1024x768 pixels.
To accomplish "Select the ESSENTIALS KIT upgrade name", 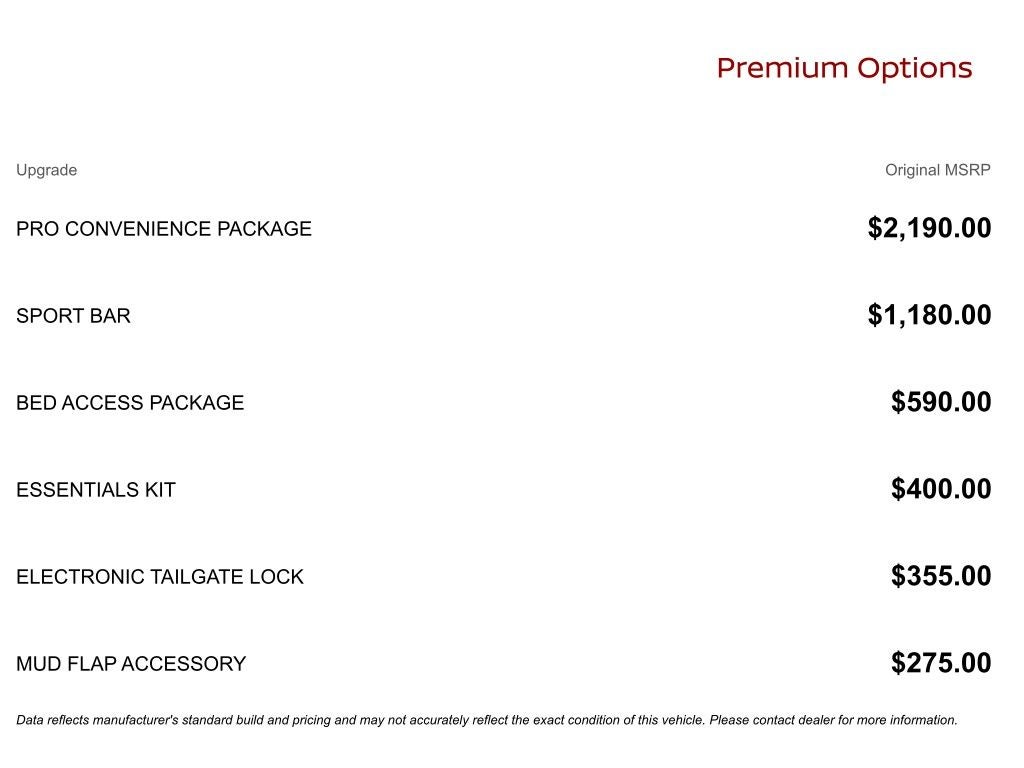I will (96, 490).
